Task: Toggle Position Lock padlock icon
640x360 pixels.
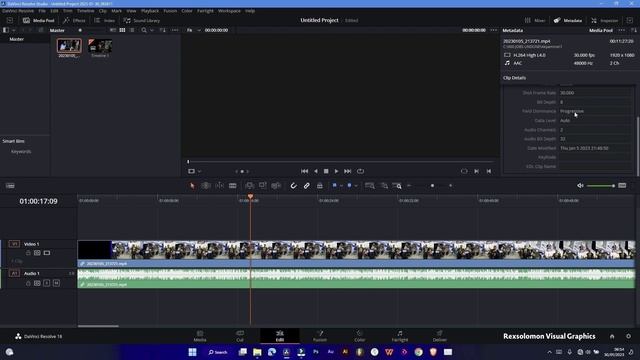Action: coord(320,186)
